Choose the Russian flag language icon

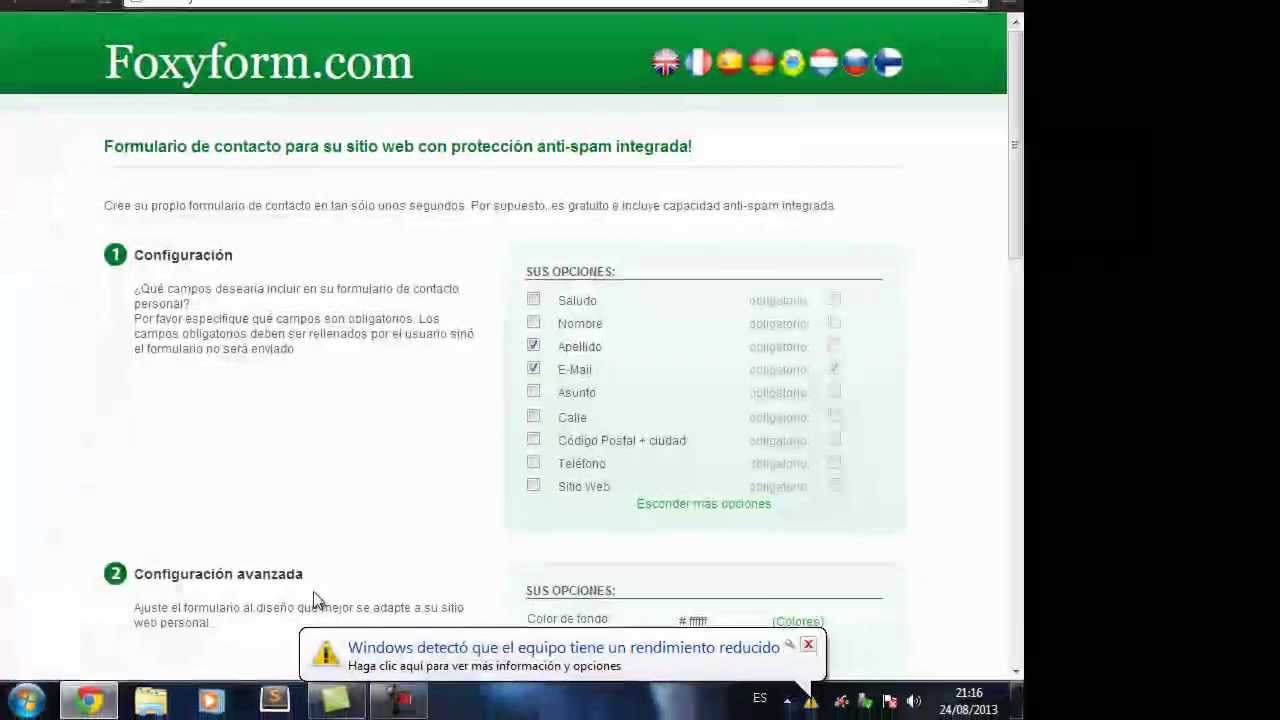856,63
